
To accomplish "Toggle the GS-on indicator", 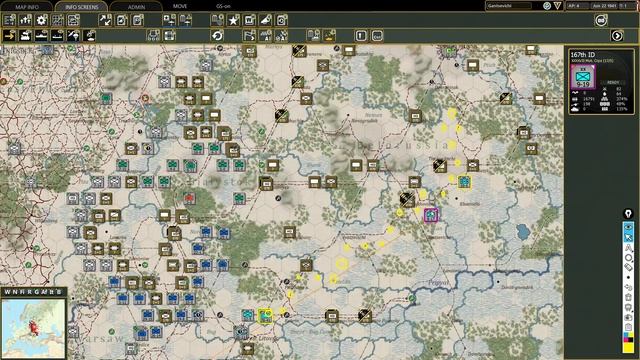I will [223, 6].
